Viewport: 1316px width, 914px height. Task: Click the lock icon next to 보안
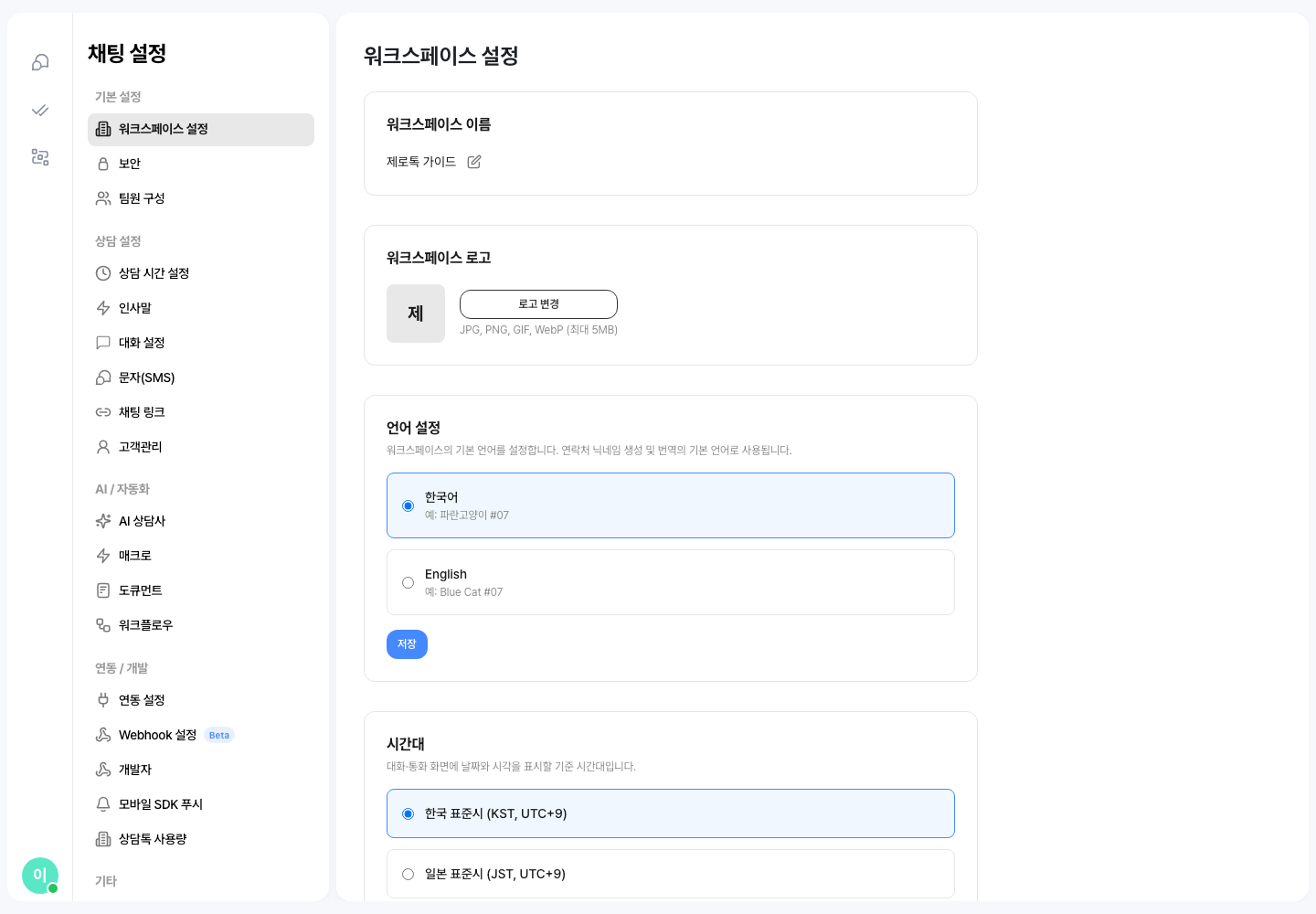[x=103, y=164]
